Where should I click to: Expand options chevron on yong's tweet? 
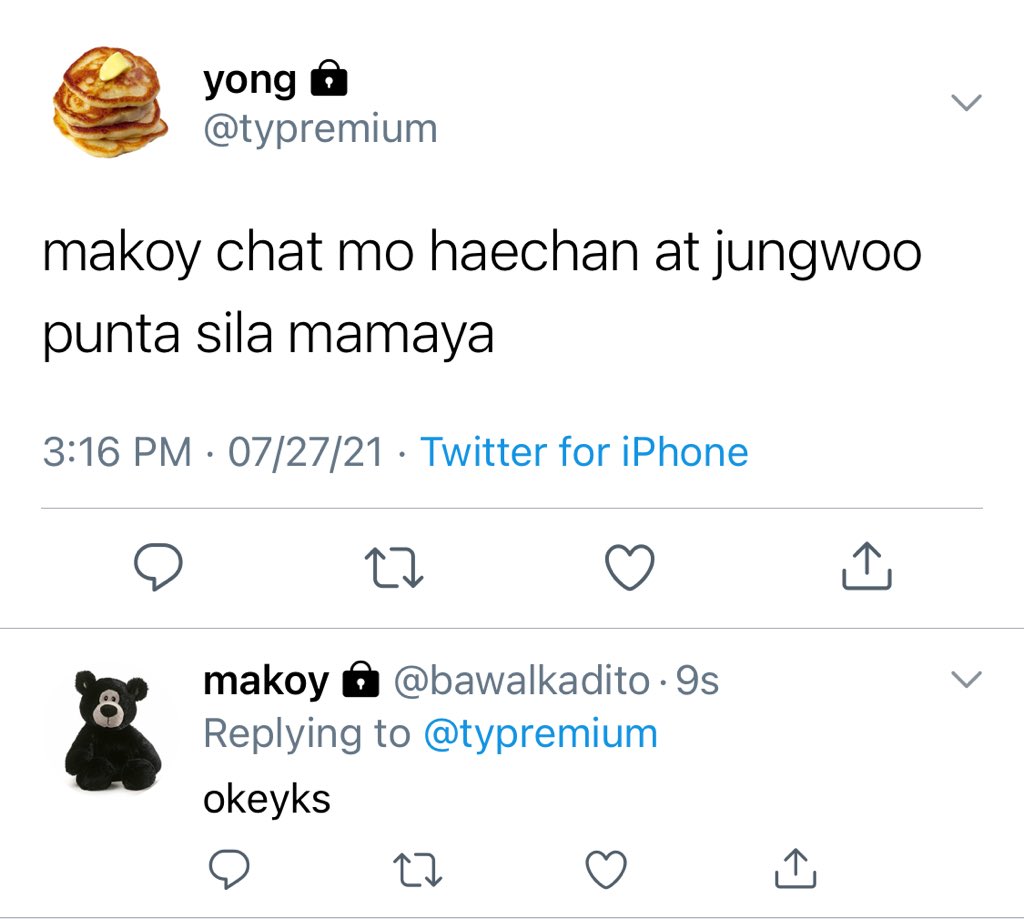967,103
